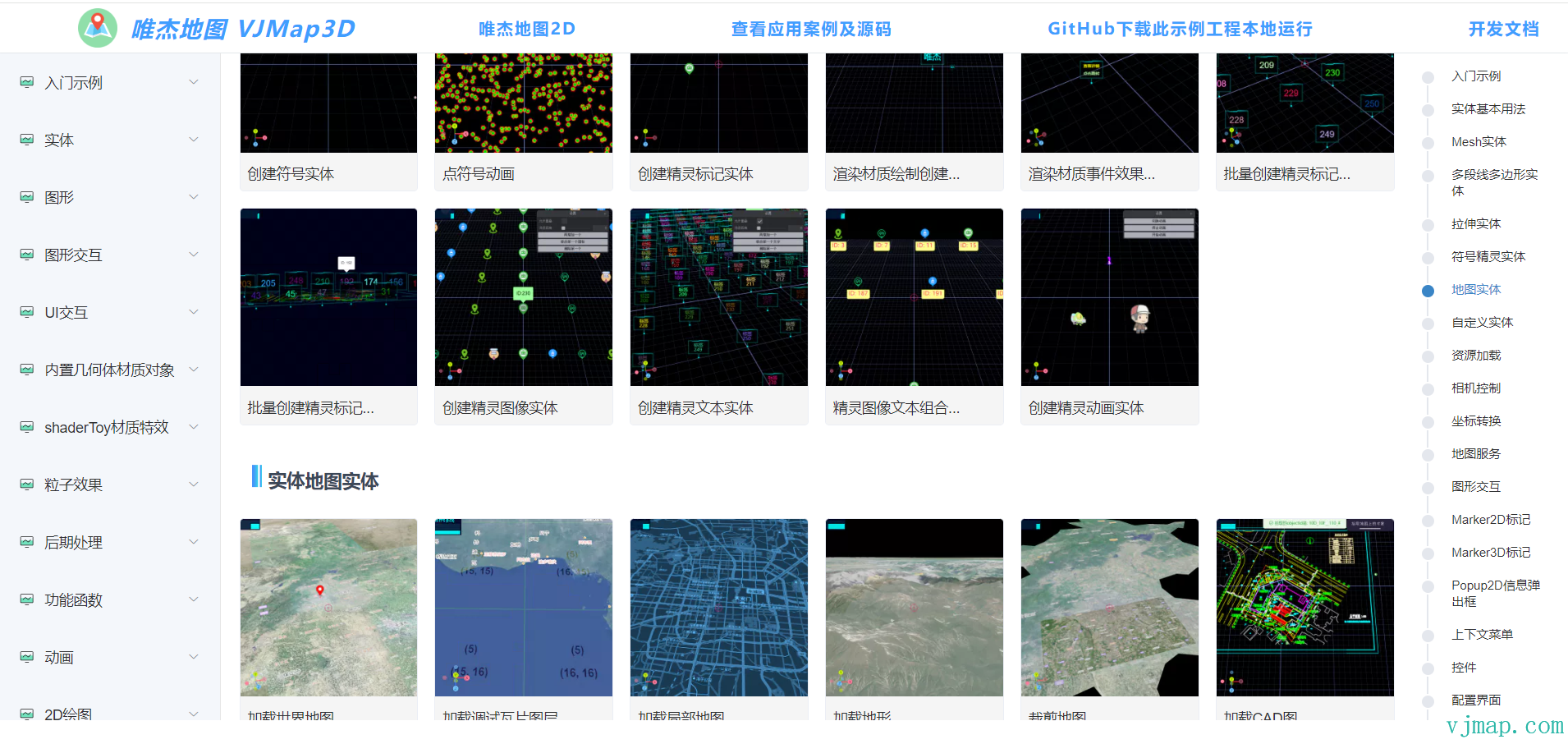Click the 功能函数 category icon
The height and width of the screenshot is (744, 1568).
26,599
